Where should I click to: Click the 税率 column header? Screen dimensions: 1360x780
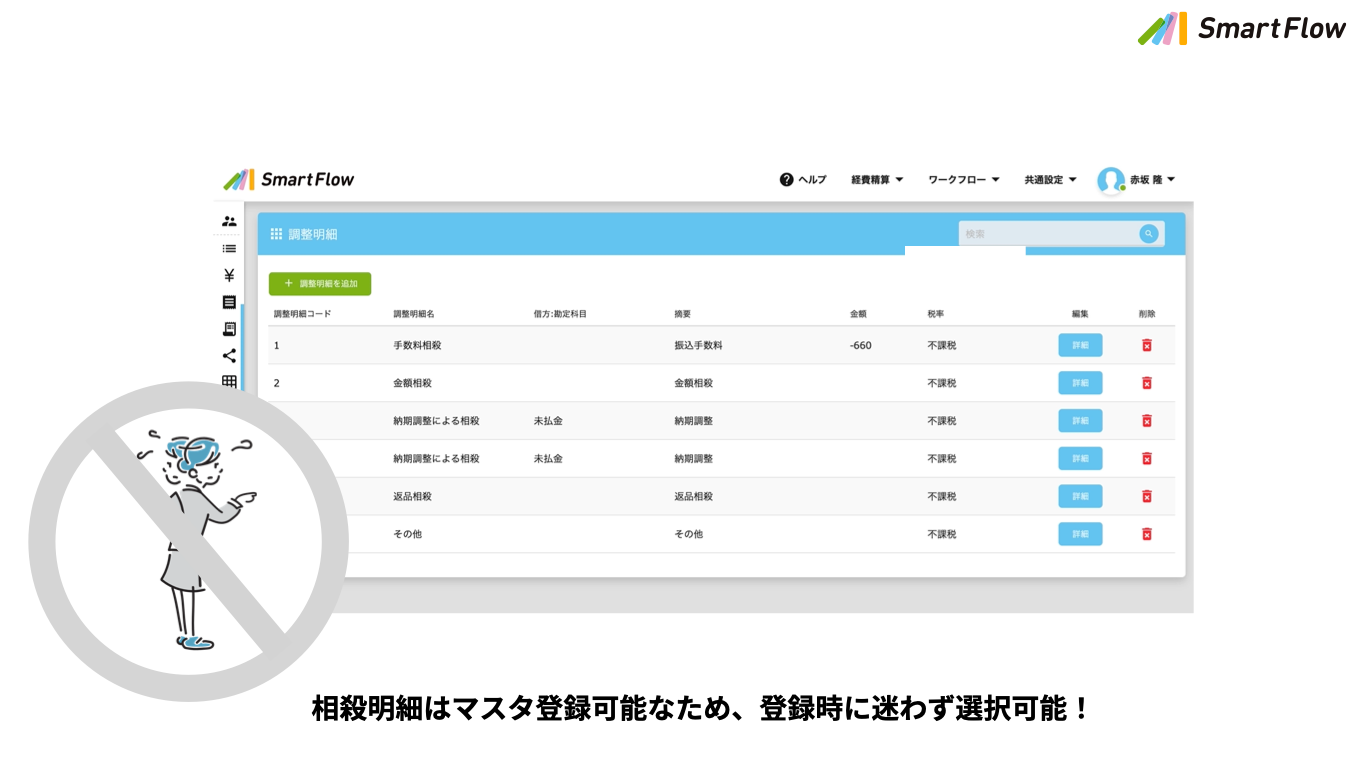936,314
